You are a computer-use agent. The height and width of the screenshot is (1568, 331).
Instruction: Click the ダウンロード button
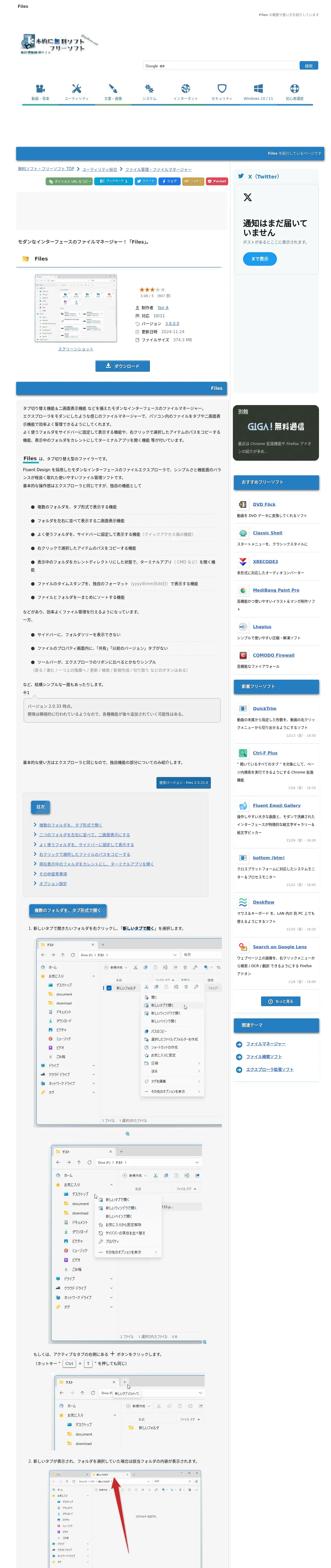[x=122, y=366]
